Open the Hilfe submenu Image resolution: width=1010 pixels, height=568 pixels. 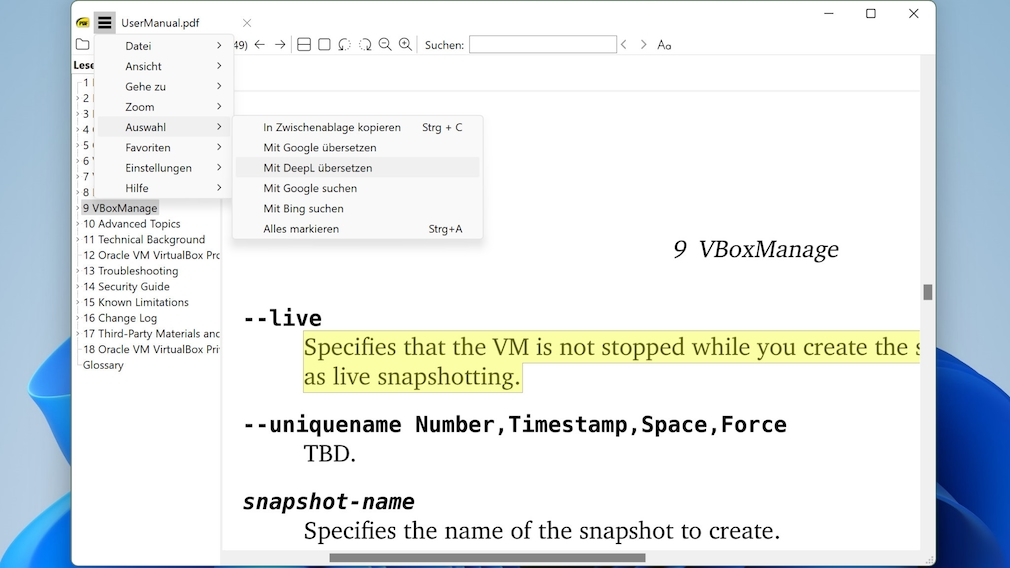pos(164,188)
